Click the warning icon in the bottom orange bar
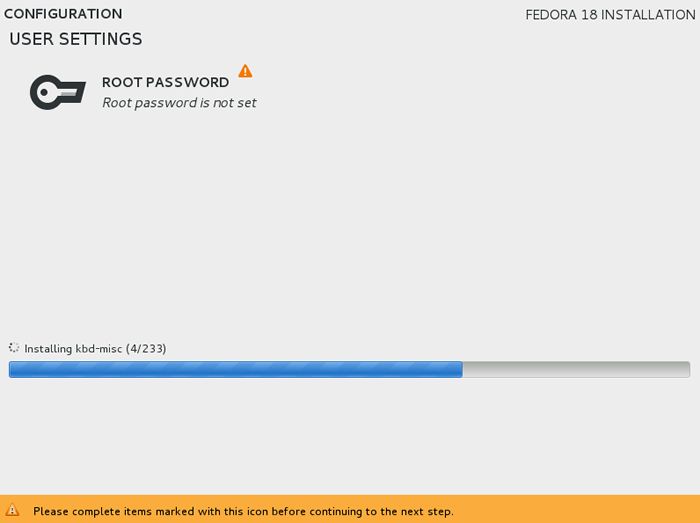This screenshot has height=523, width=700. (12, 510)
